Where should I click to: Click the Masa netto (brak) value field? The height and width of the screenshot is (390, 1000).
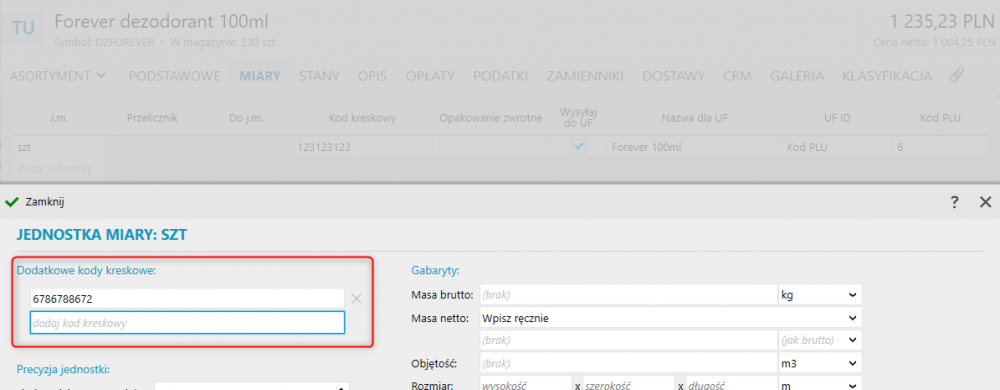pyautogui.click(x=628, y=340)
